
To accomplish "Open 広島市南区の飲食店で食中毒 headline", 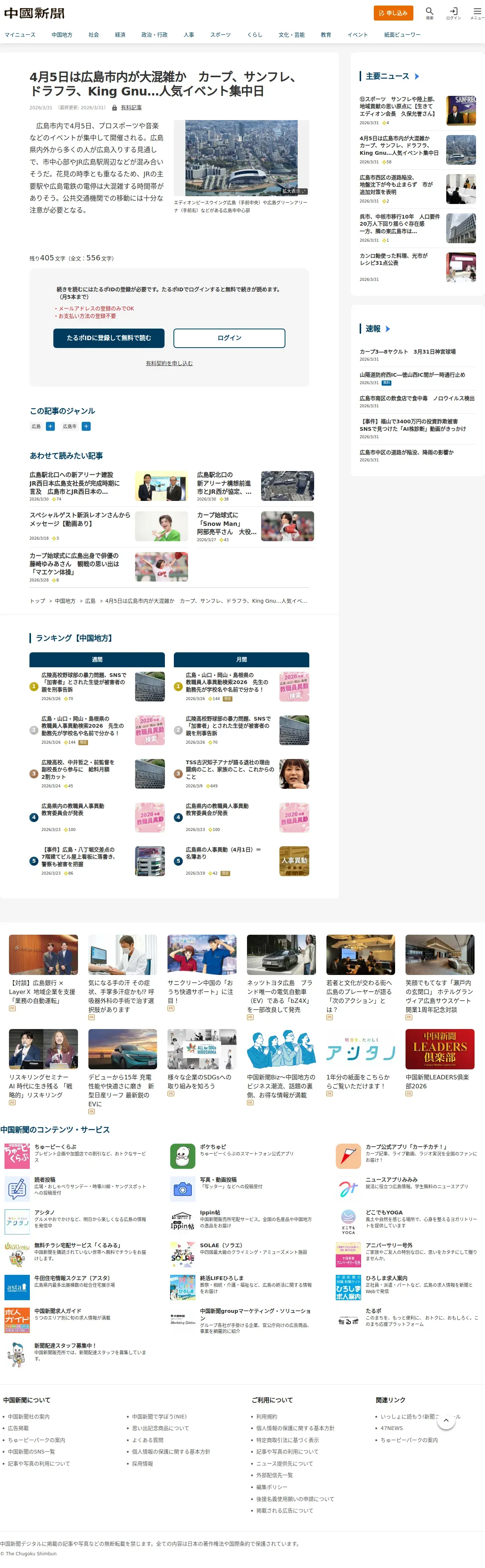I will (x=417, y=398).
